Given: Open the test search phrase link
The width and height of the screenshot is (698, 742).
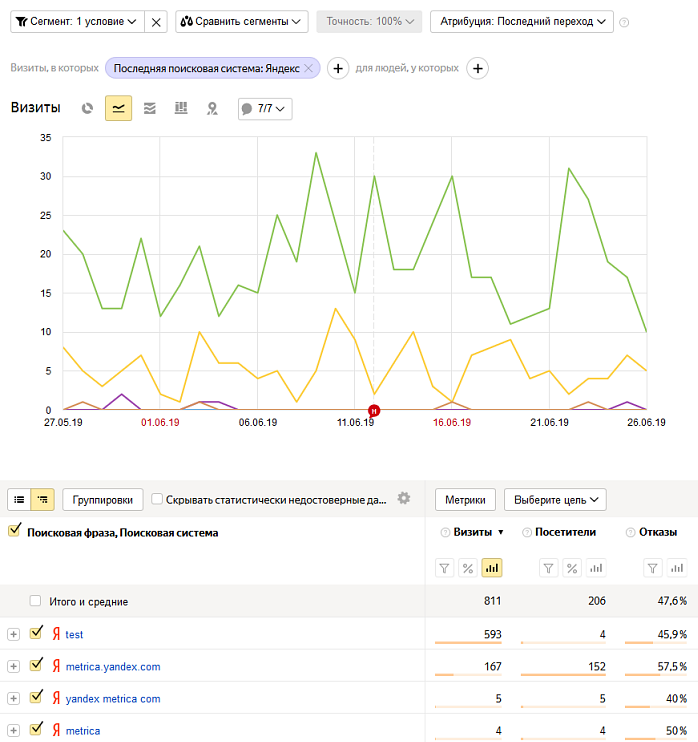Looking at the screenshot, I should pyautogui.click(x=74, y=635).
